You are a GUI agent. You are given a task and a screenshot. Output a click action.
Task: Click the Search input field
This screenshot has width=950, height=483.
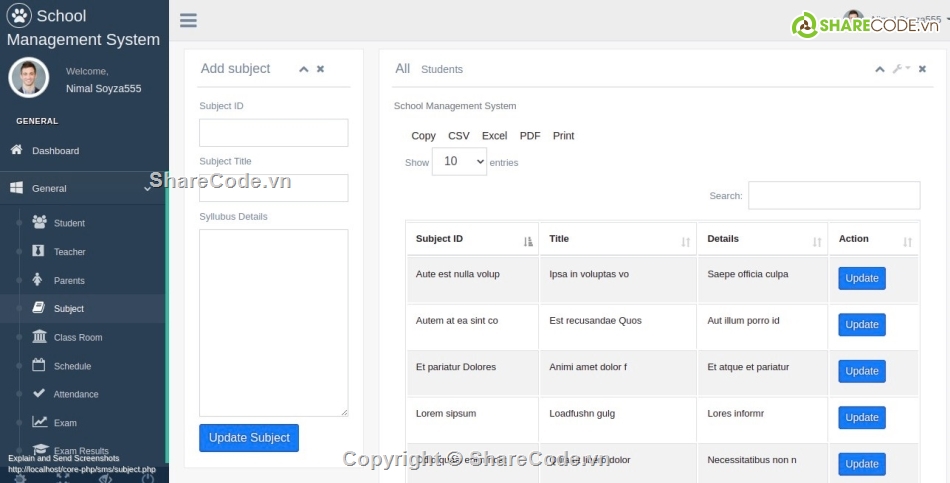point(833,196)
